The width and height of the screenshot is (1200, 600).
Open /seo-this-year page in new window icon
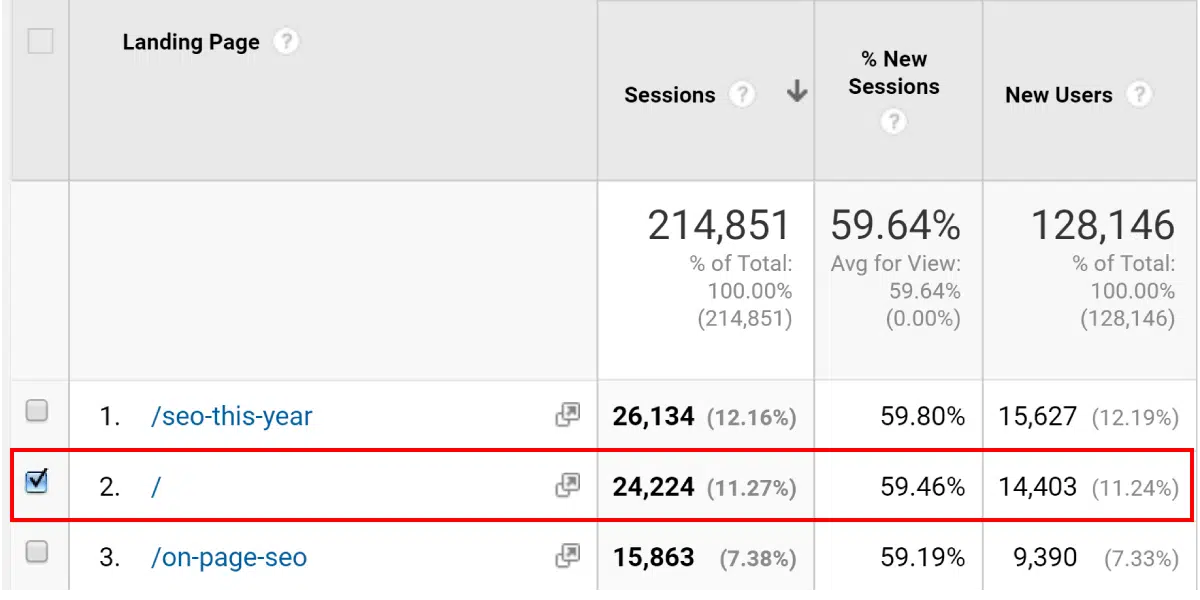[567, 415]
